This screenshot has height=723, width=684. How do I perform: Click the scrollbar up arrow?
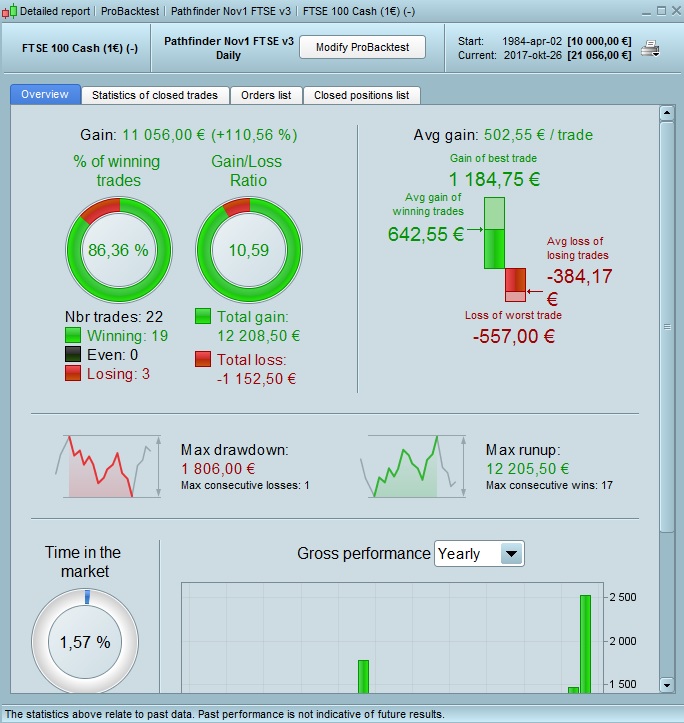pyautogui.click(x=667, y=113)
